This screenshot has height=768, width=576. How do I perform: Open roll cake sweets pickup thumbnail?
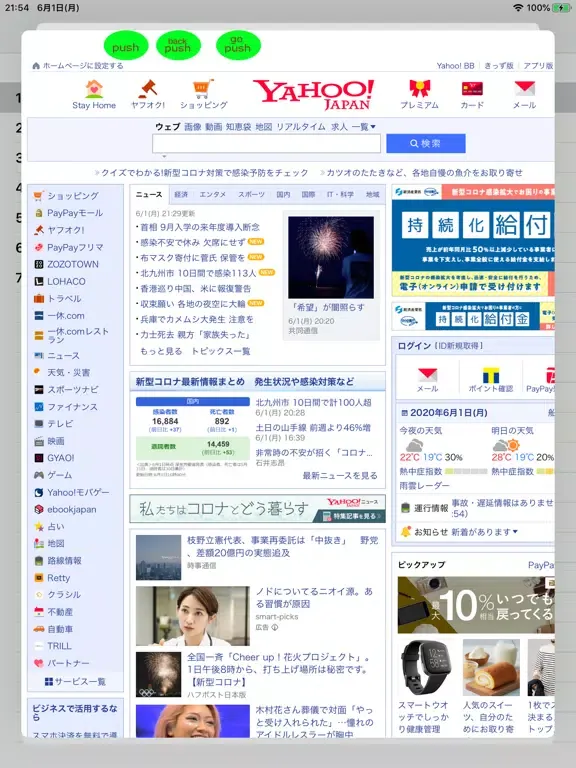491,667
